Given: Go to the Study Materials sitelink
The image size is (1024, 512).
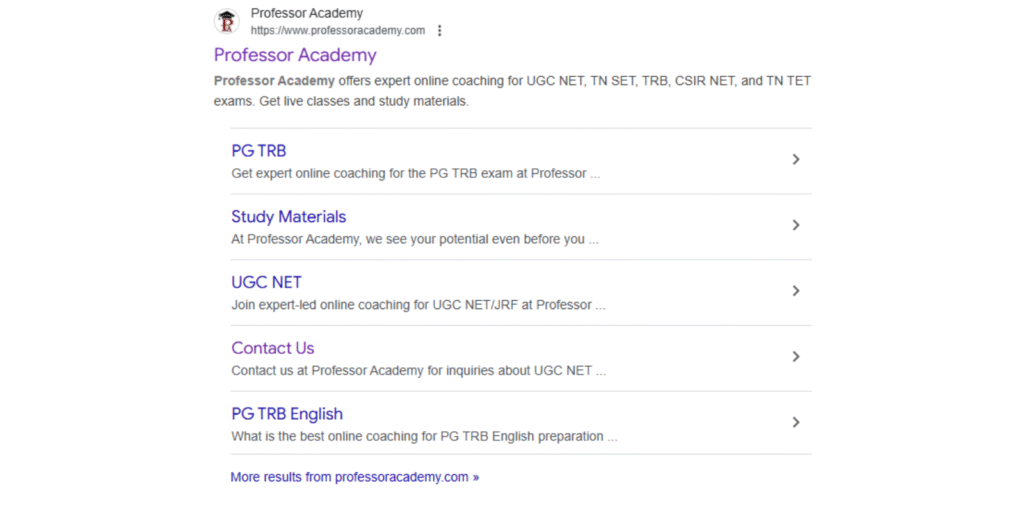Looking at the screenshot, I should click(288, 217).
